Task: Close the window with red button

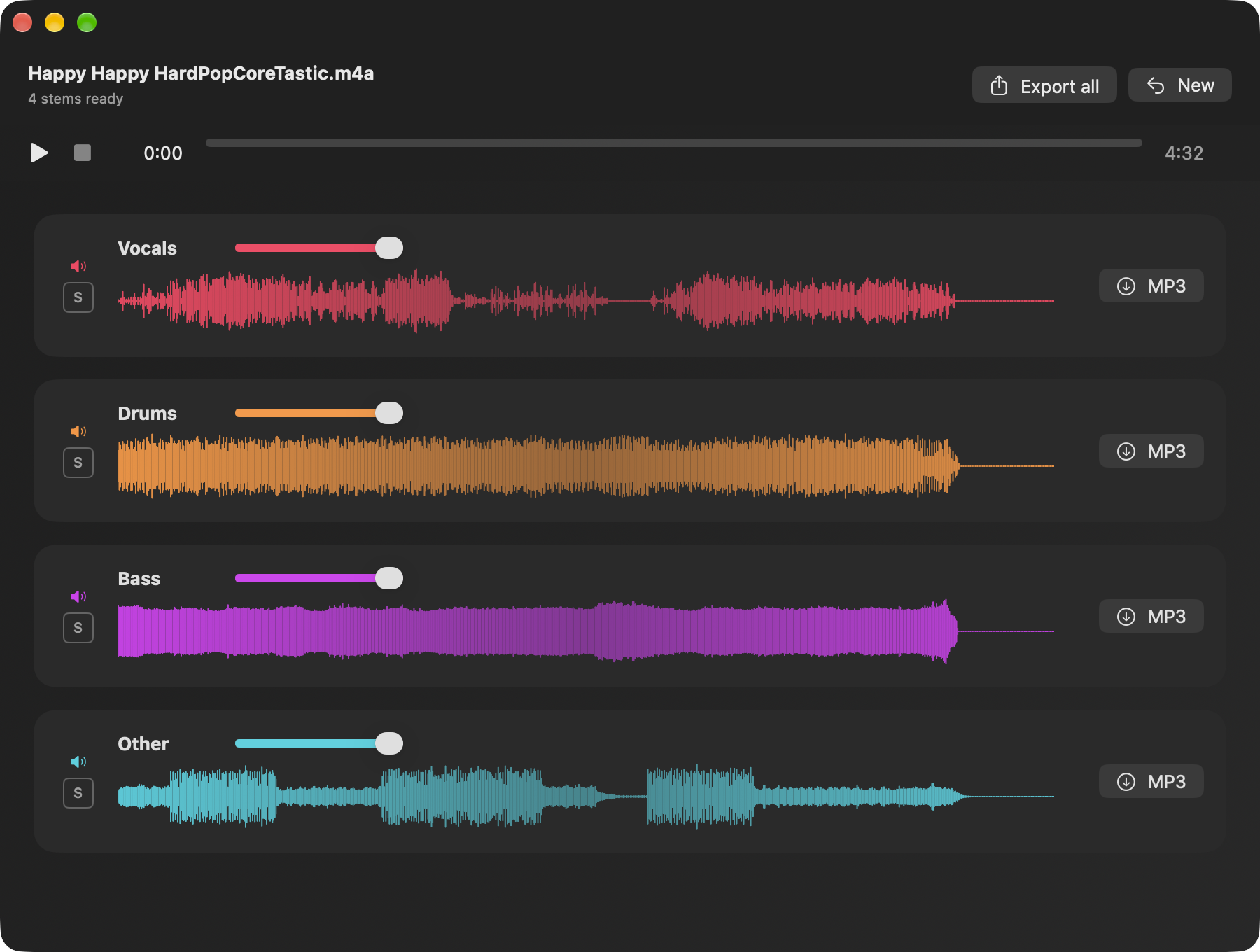Action: coord(22,22)
